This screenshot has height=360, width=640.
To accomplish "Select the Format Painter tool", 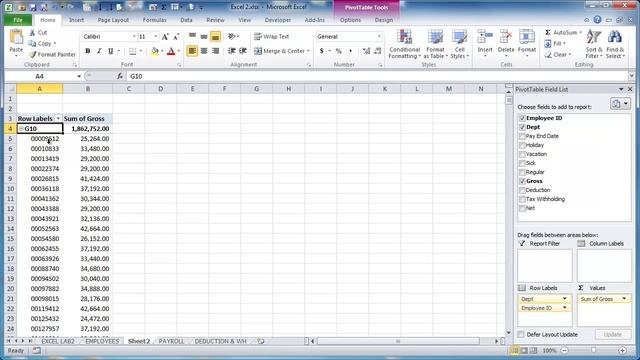I will (52, 54).
